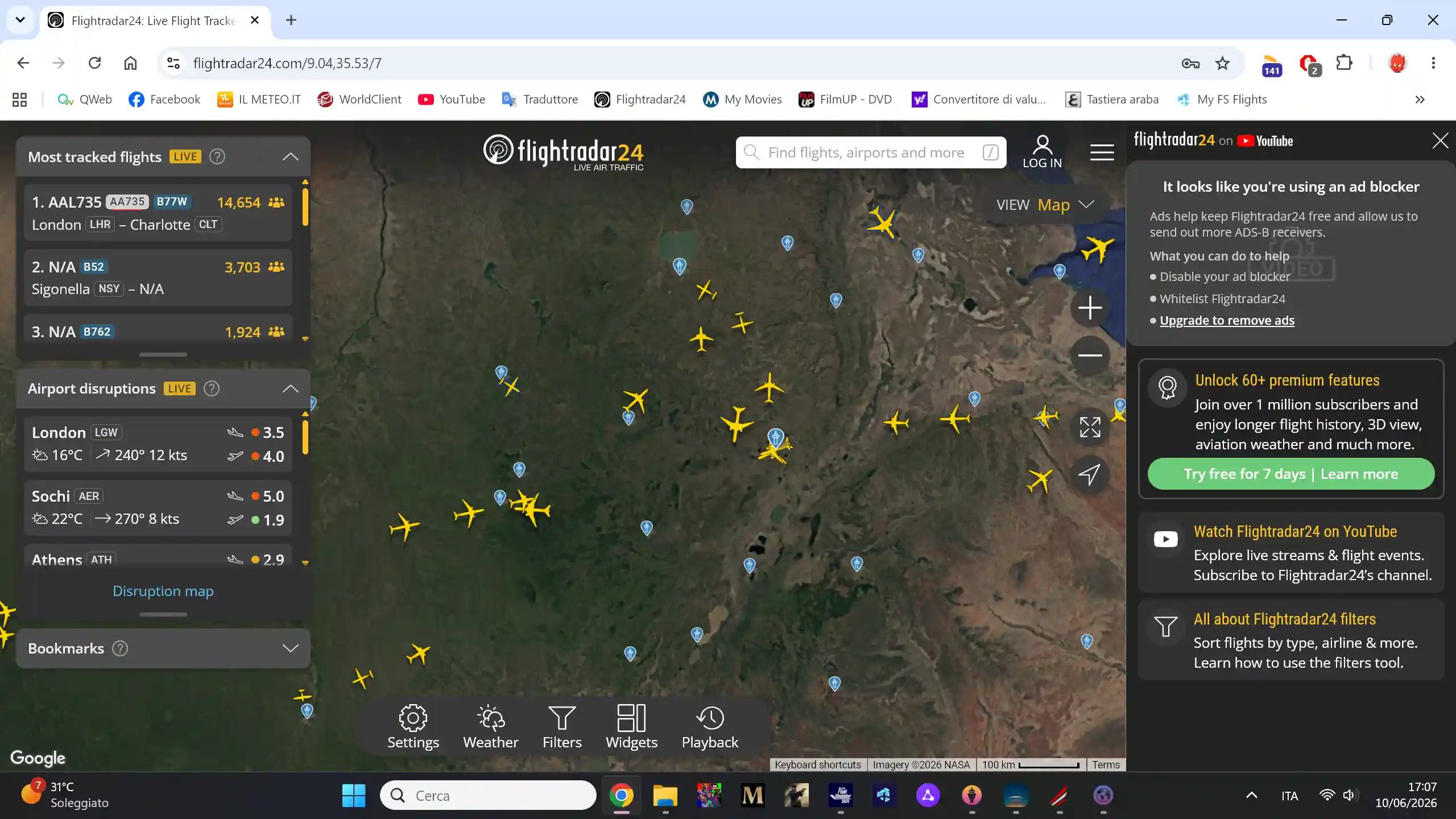The image size is (1456, 819).
Task: Zoom in the map with plus button
Action: (1090, 308)
